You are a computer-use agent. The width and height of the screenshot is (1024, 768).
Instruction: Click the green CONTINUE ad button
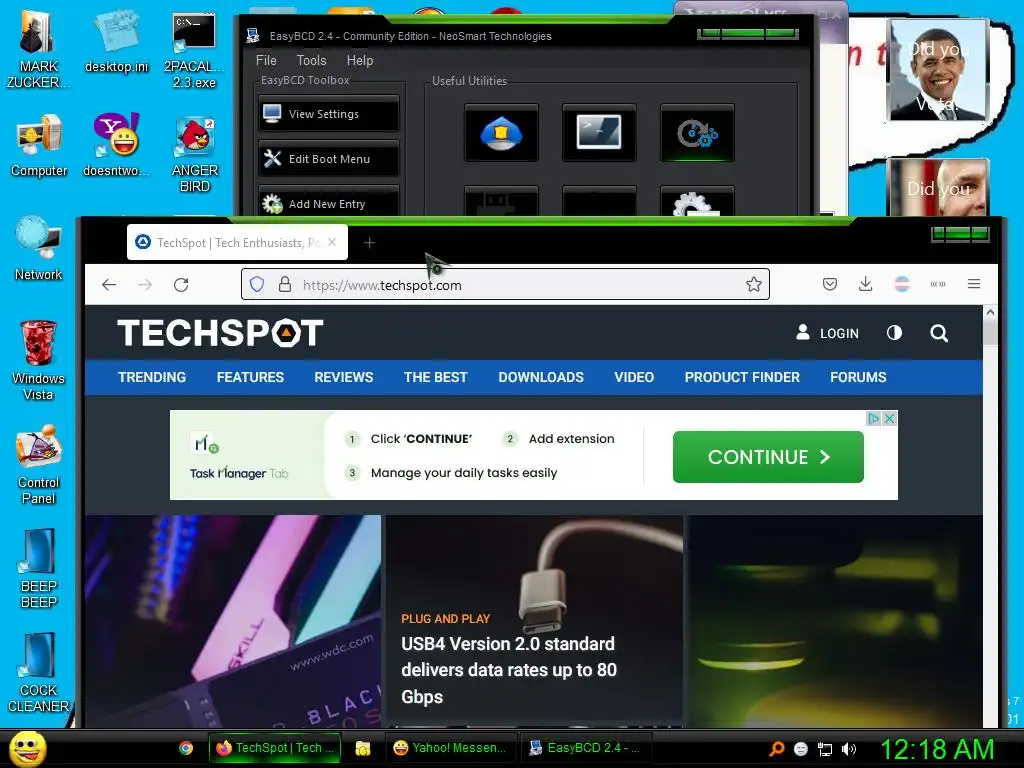(x=768, y=456)
